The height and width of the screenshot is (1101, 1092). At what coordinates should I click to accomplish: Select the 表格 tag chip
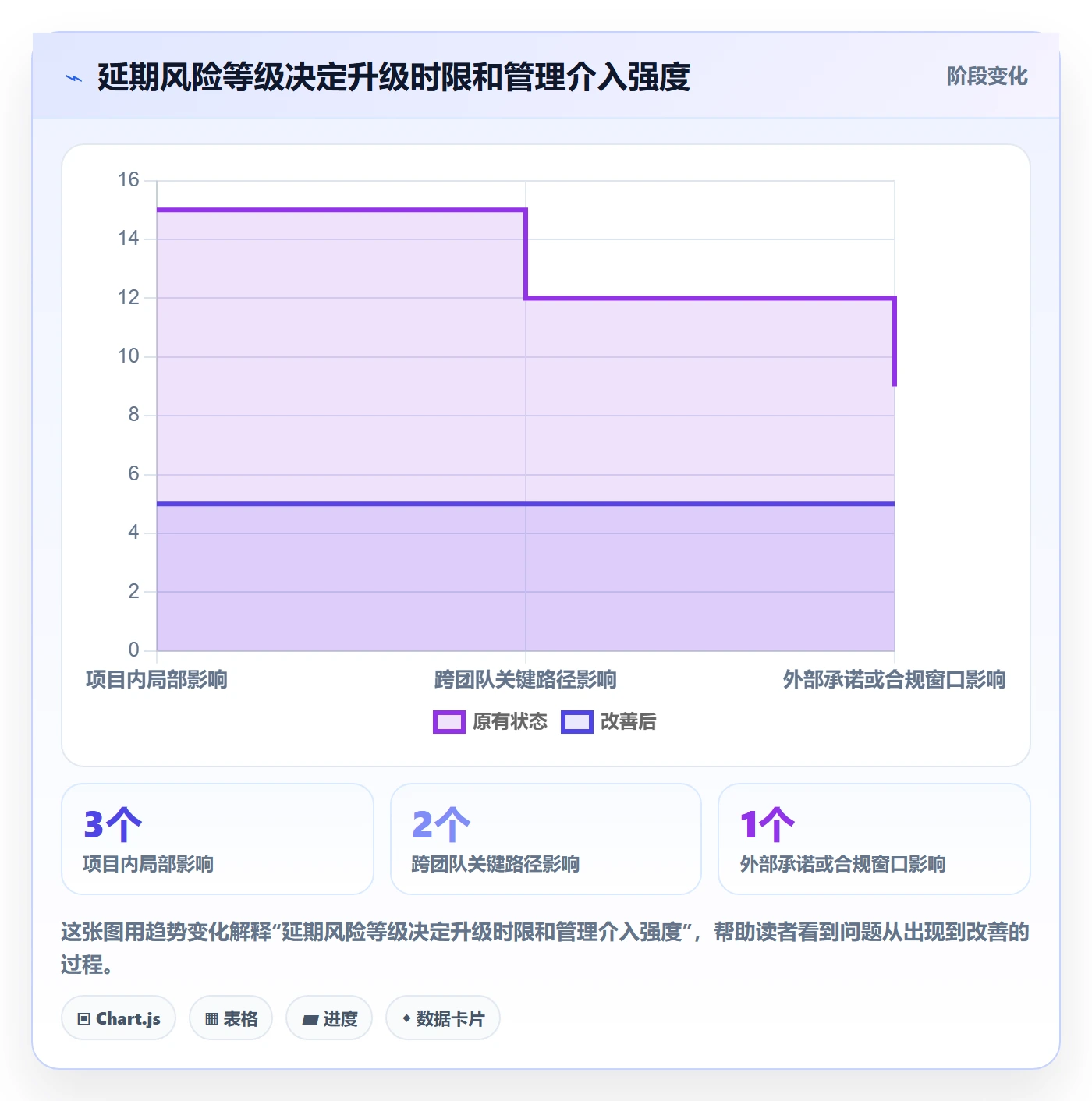point(231,1018)
